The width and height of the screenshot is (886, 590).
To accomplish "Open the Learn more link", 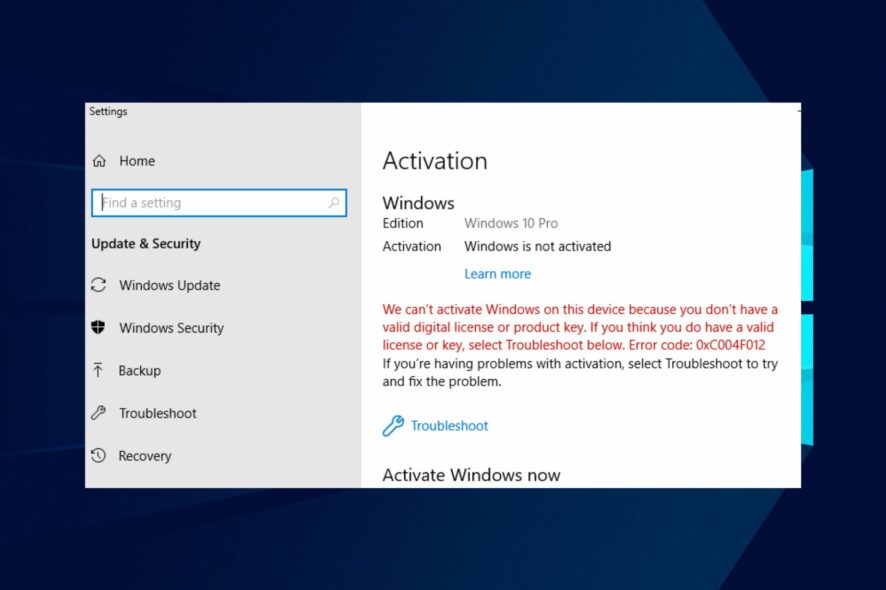I will 497,273.
